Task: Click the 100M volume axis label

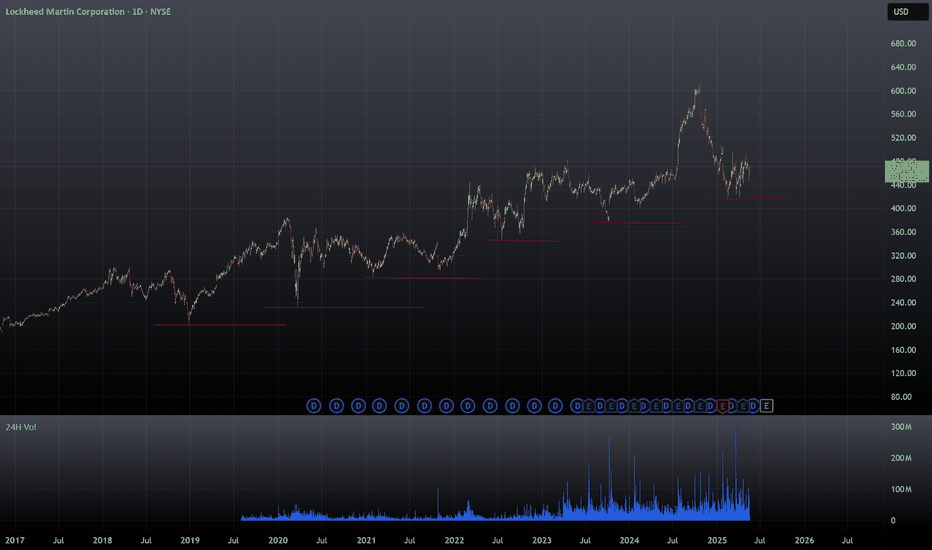Action: (901, 489)
